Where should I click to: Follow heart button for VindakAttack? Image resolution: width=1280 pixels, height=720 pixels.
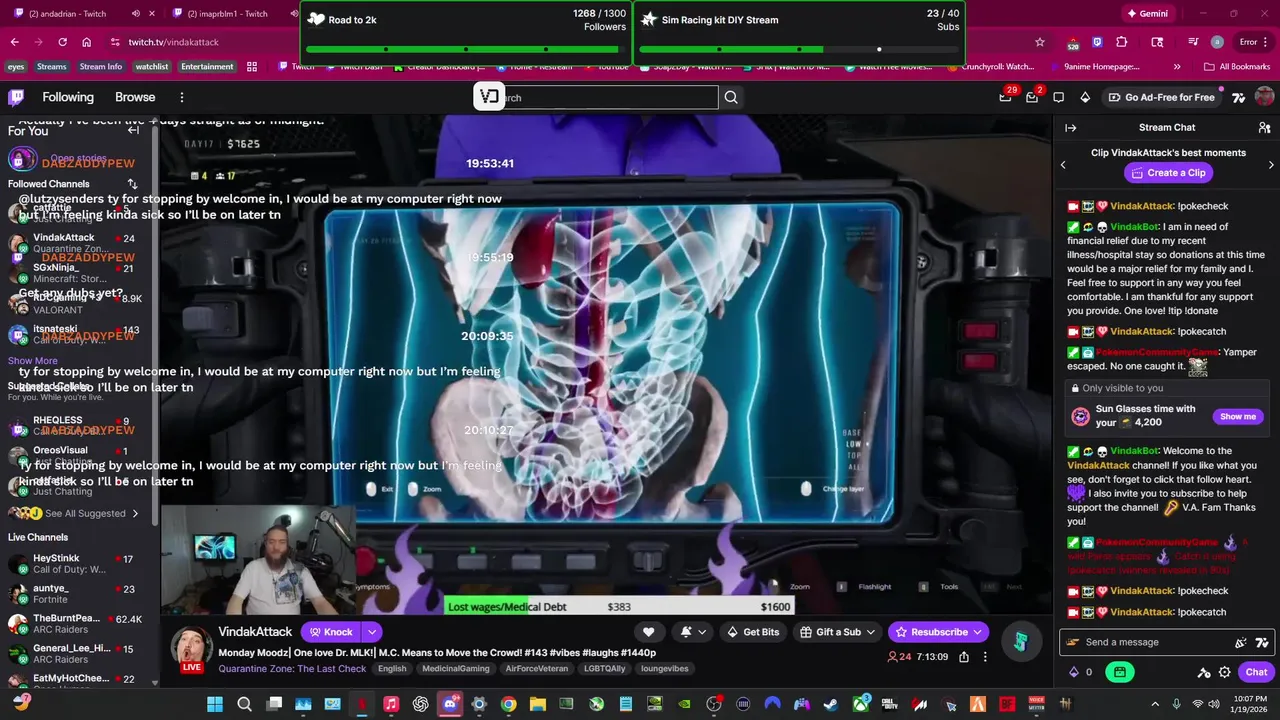pyautogui.click(x=648, y=632)
